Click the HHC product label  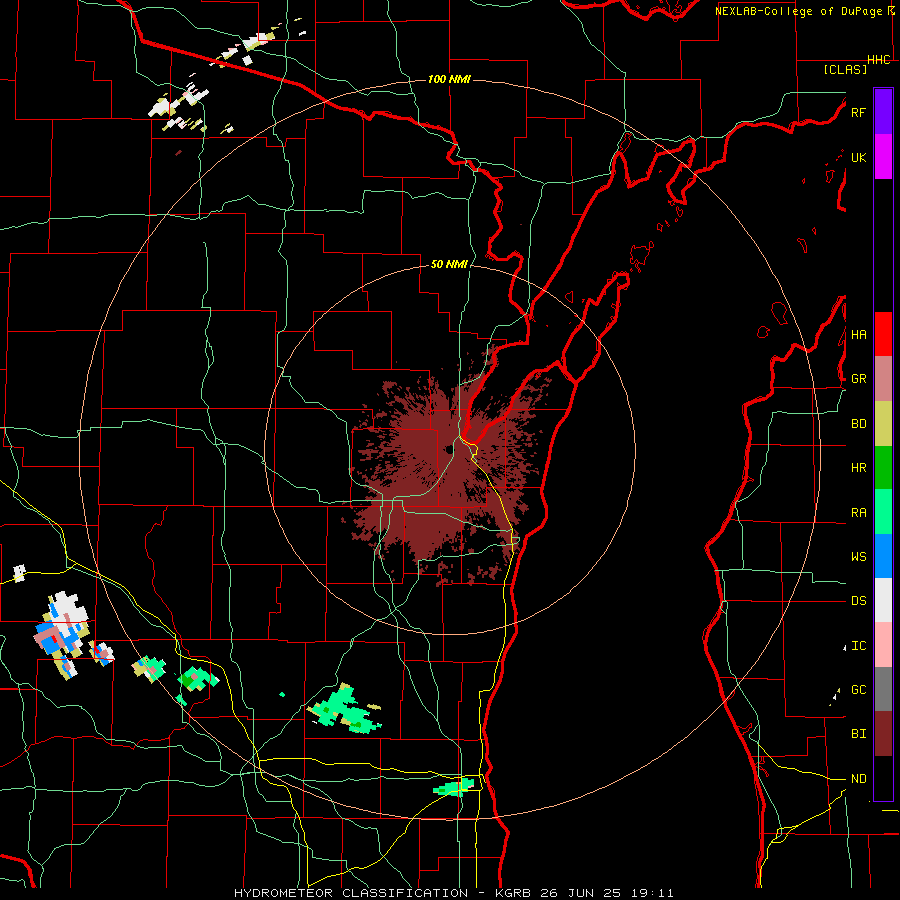(x=879, y=60)
